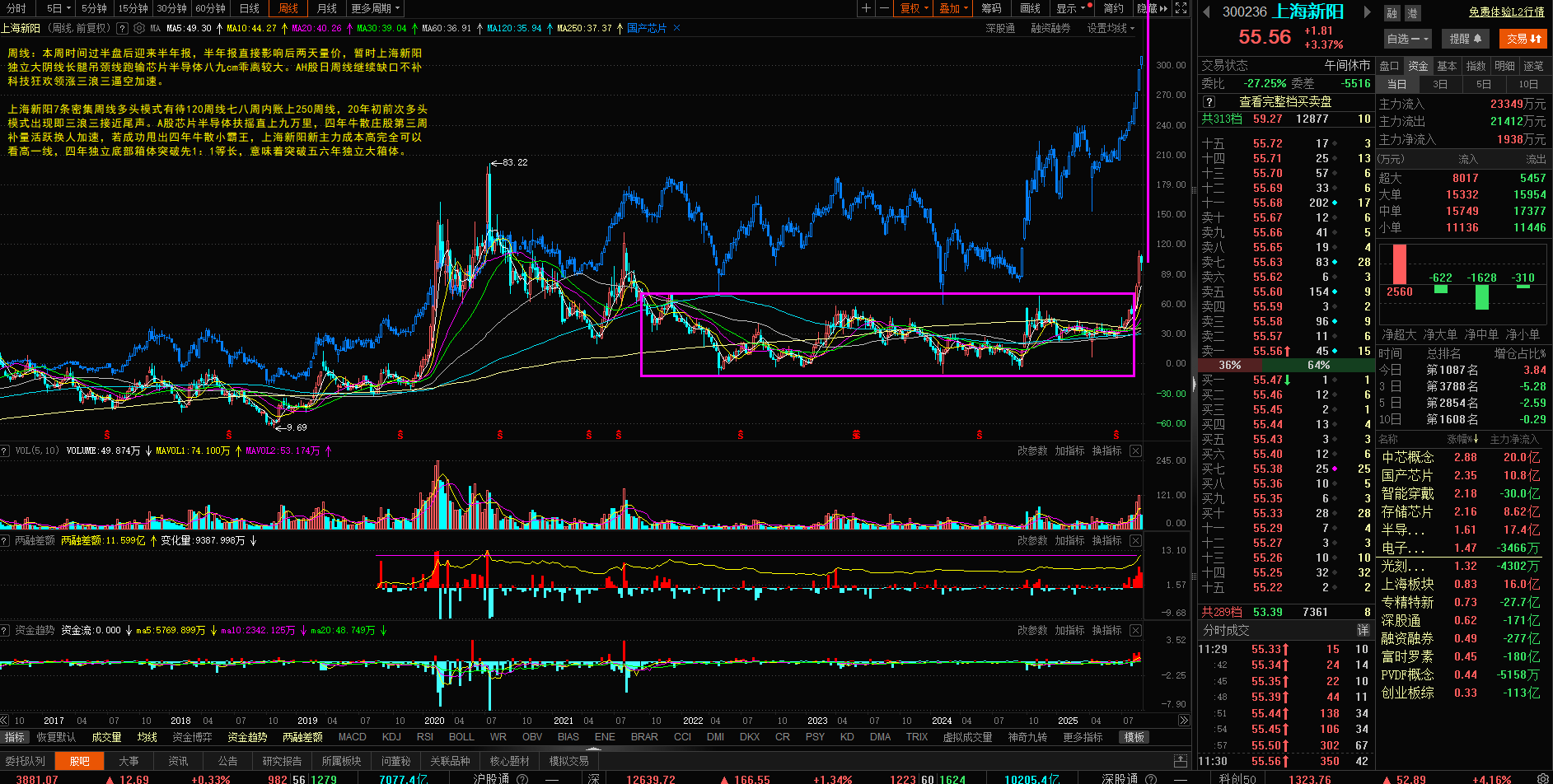
Task: Open 更多周期 dropdown
Action: [376, 8]
